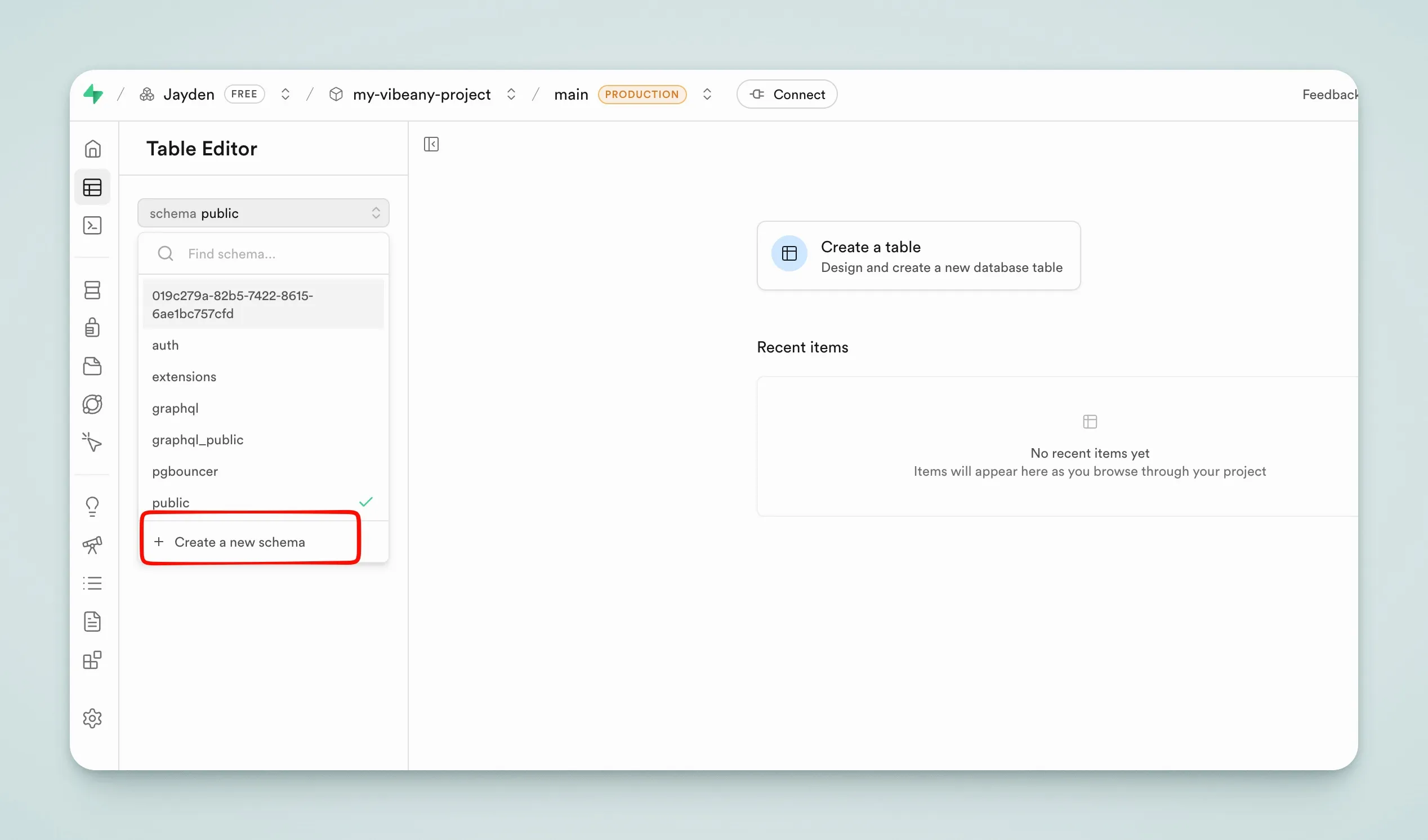Click Create a new schema

239,542
